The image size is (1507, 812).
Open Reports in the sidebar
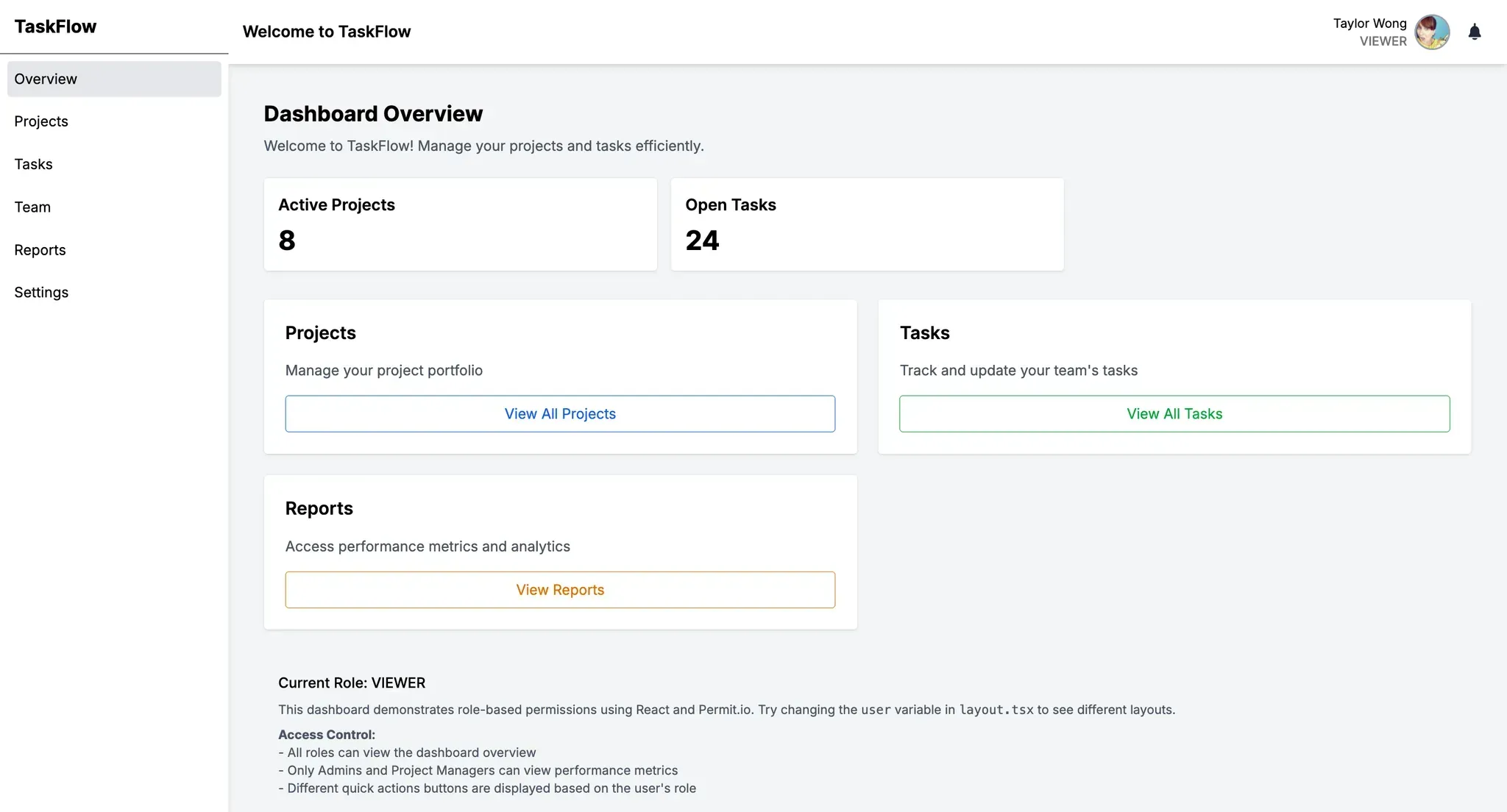40,250
